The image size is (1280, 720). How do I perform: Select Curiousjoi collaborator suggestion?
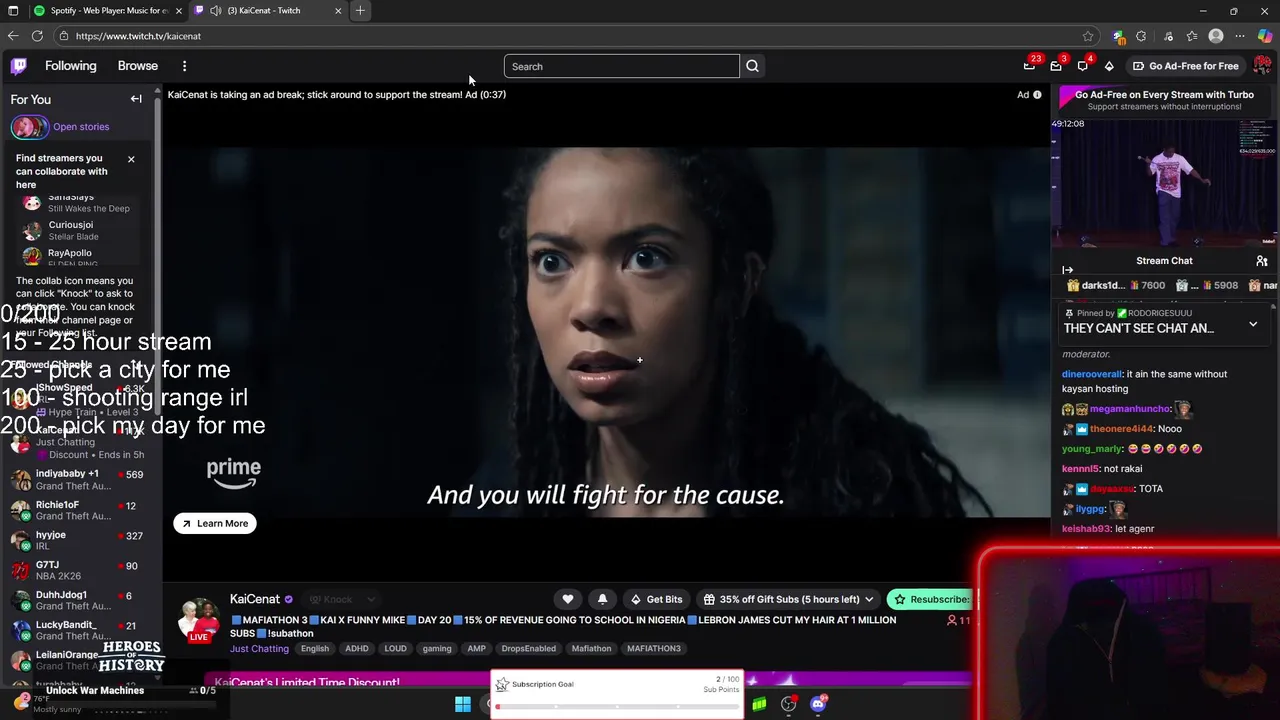click(78, 231)
